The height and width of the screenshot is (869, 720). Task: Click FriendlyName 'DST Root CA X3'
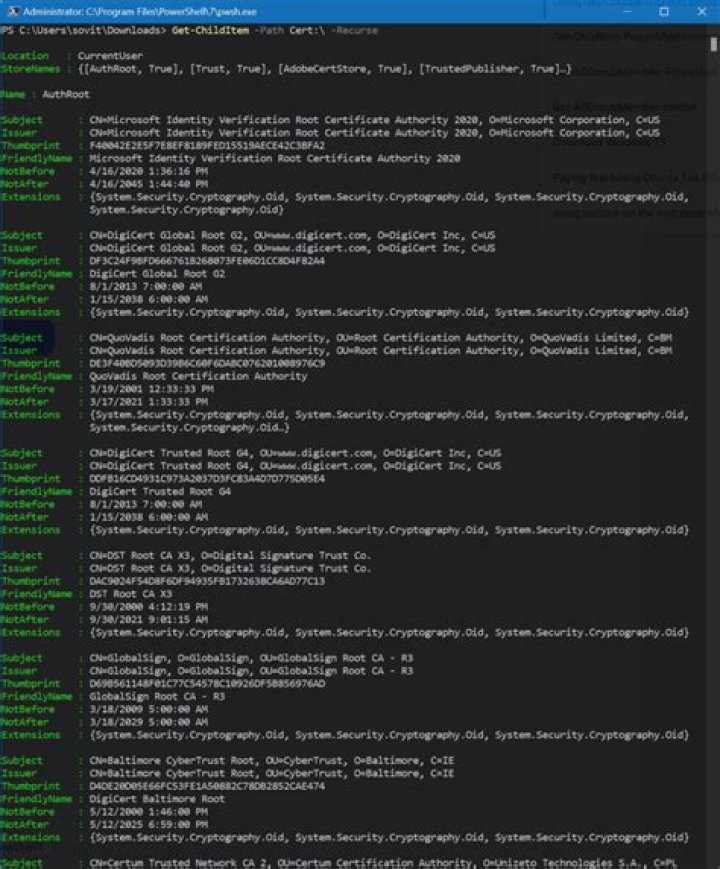(131, 594)
